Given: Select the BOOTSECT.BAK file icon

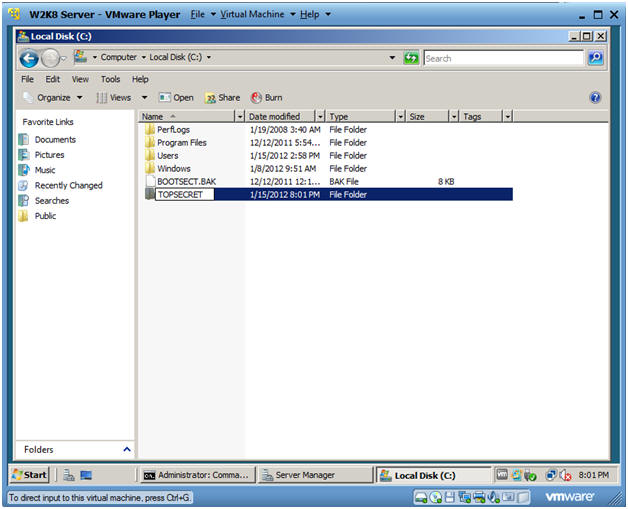Looking at the screenshot, I should point(150,181).
